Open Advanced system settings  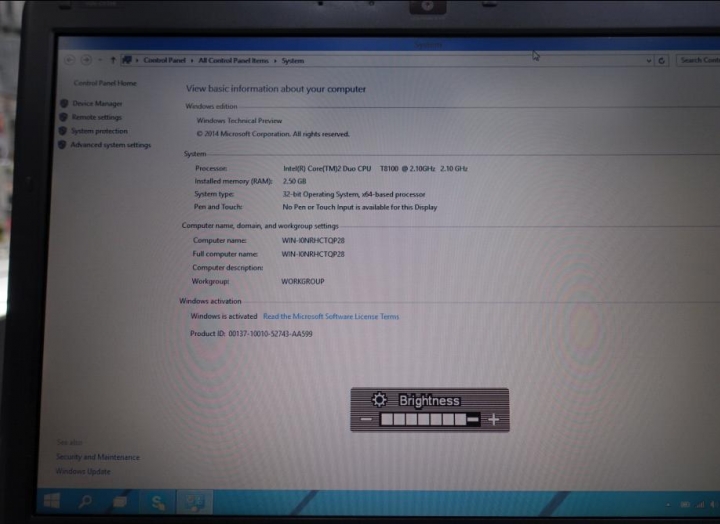pos(111,145)
